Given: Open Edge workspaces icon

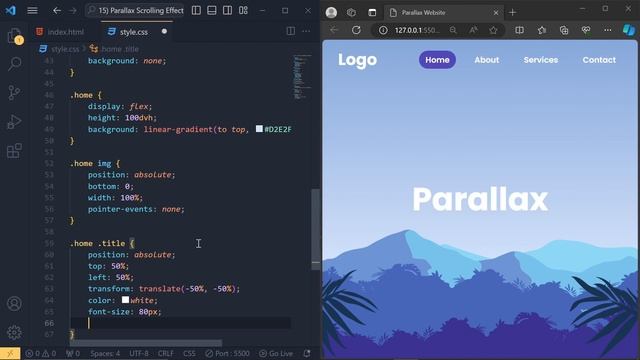Looking at the screenshot, I should pyautogui.click(x=351, y=13).
